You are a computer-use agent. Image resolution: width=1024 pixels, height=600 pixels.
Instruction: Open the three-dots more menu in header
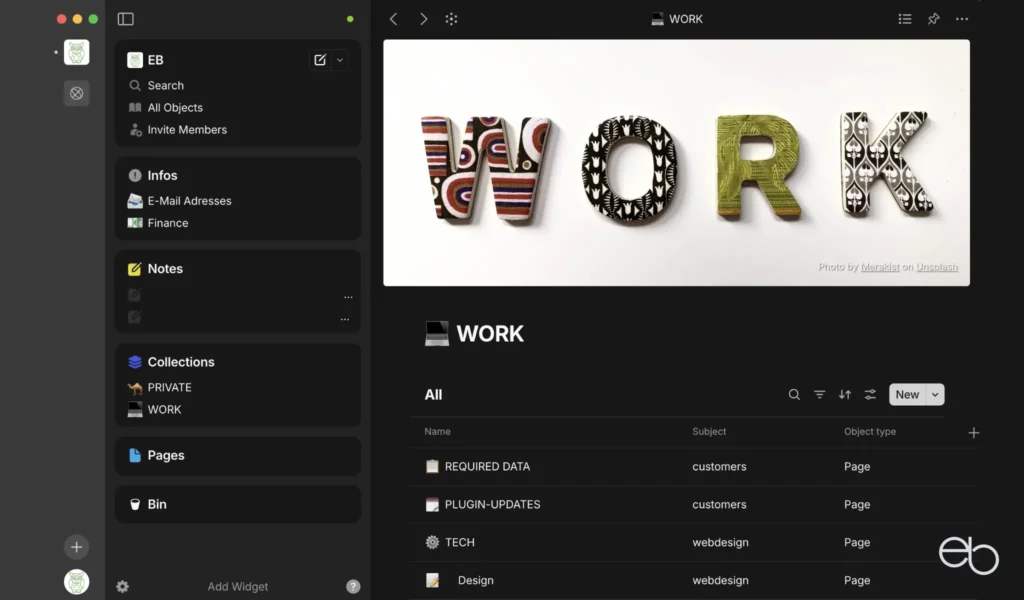tap(962, 19)
